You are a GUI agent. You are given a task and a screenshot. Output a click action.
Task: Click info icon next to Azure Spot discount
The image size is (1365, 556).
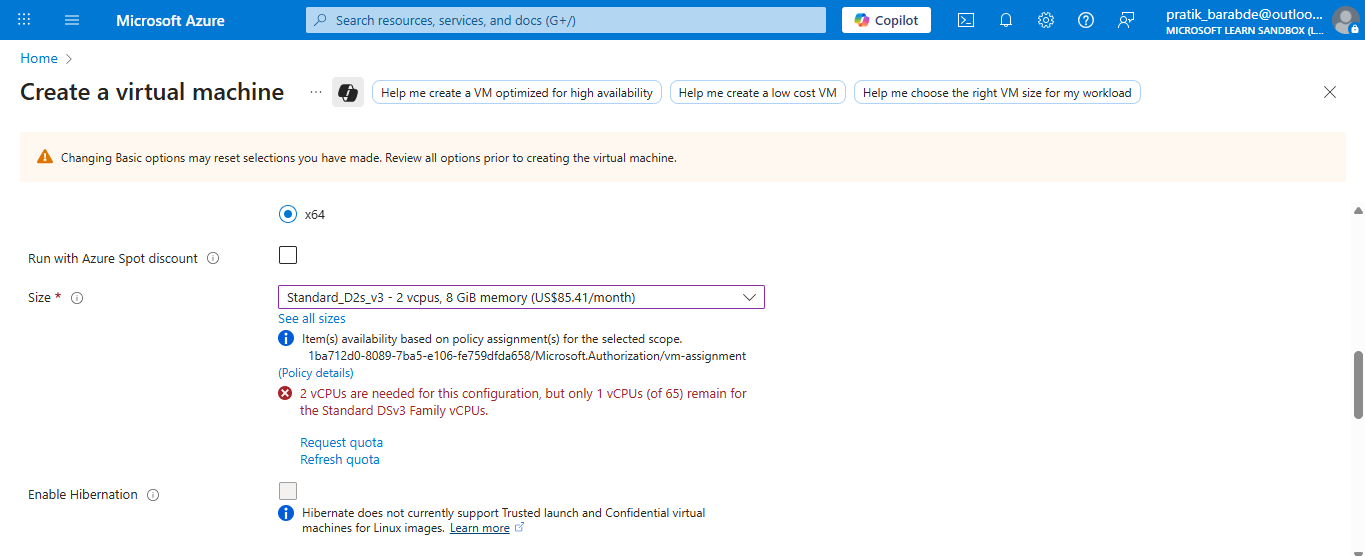[x=213, y=258]
